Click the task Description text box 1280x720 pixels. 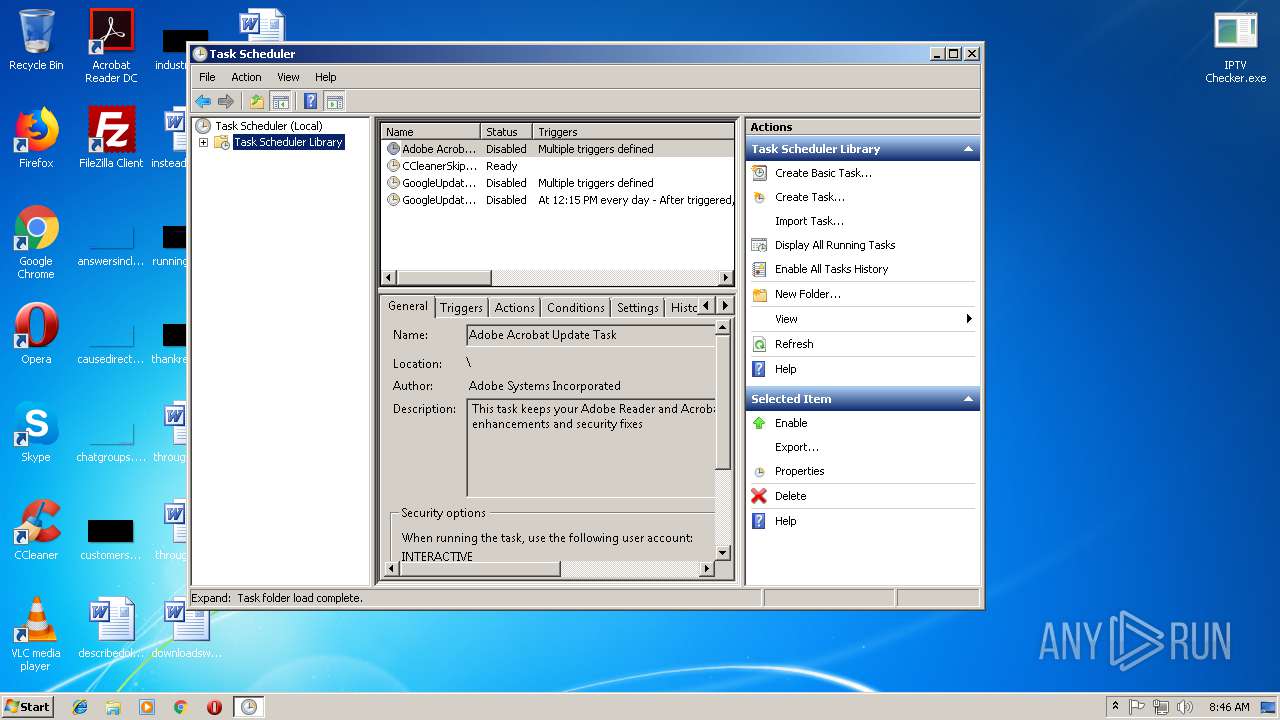click(591, 448)
